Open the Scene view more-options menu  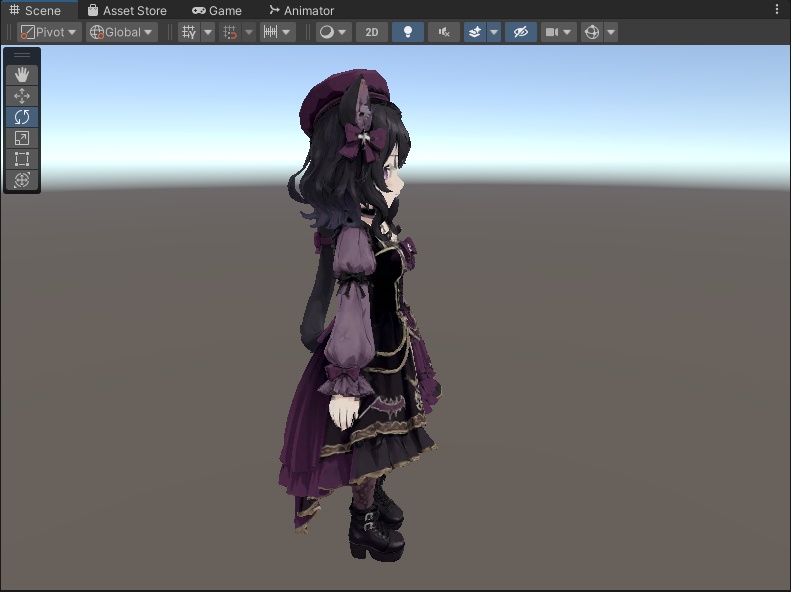[x=777, y=9]
